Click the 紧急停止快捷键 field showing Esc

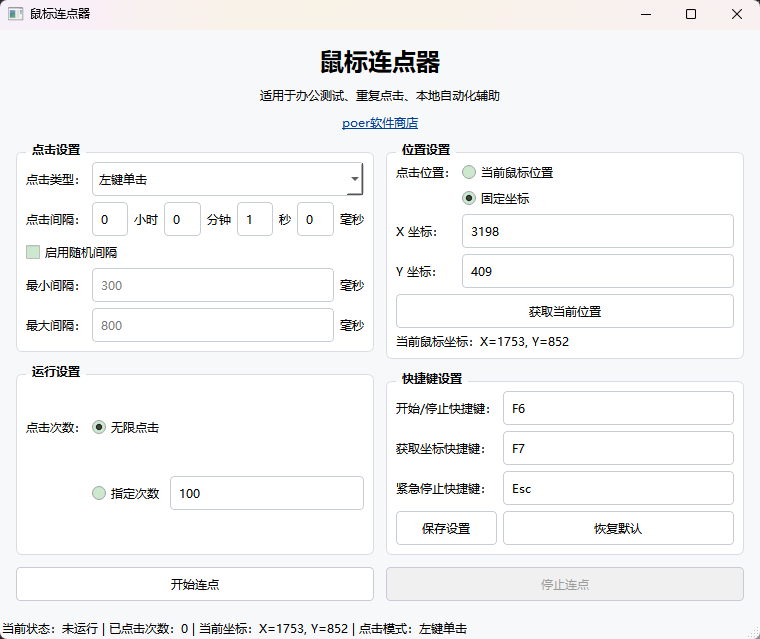click(x=618, y=488)
